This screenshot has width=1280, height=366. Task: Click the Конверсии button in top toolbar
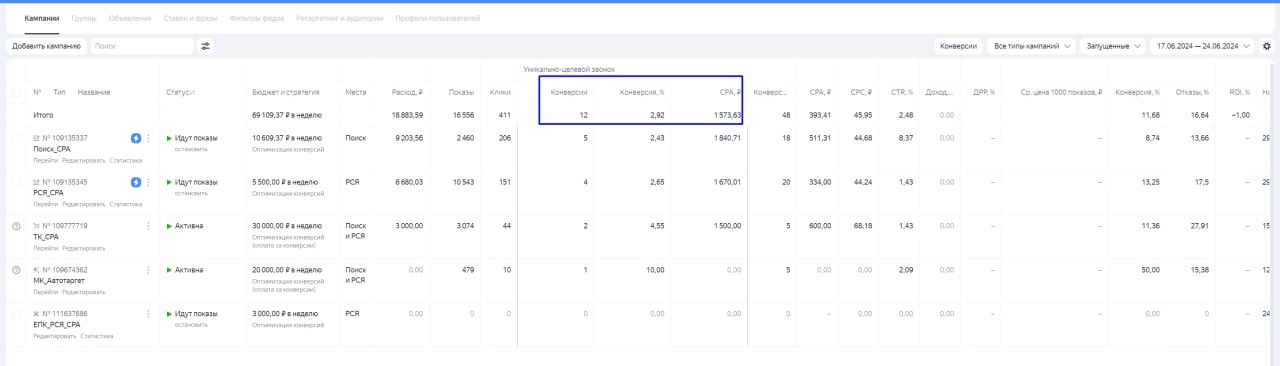(x=958, y=46)
